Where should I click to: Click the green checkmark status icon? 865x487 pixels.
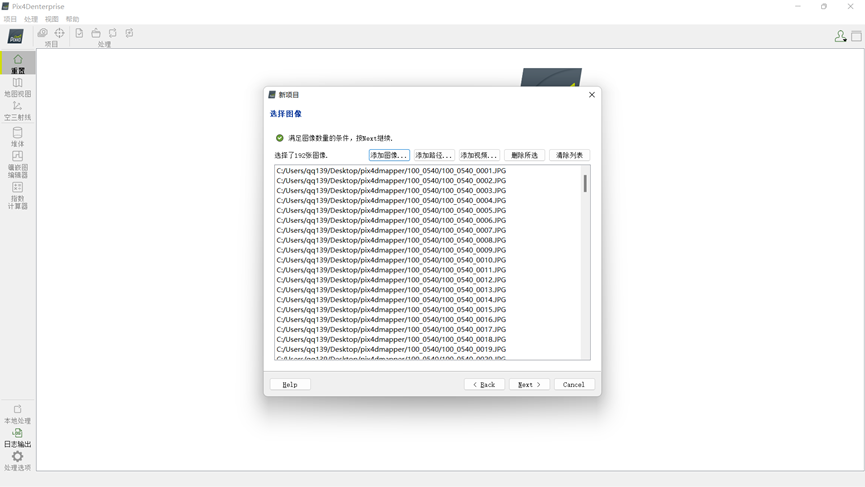tap(280, 138)
